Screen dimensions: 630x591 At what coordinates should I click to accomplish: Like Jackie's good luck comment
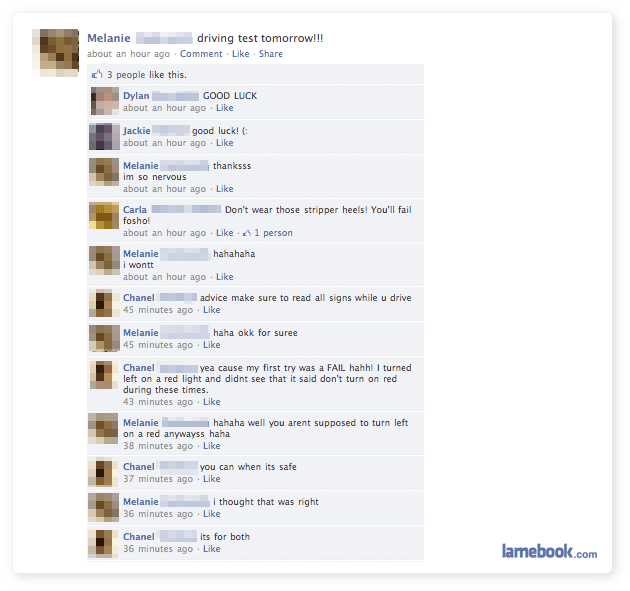pyautogui.click(x=225, y=143)
